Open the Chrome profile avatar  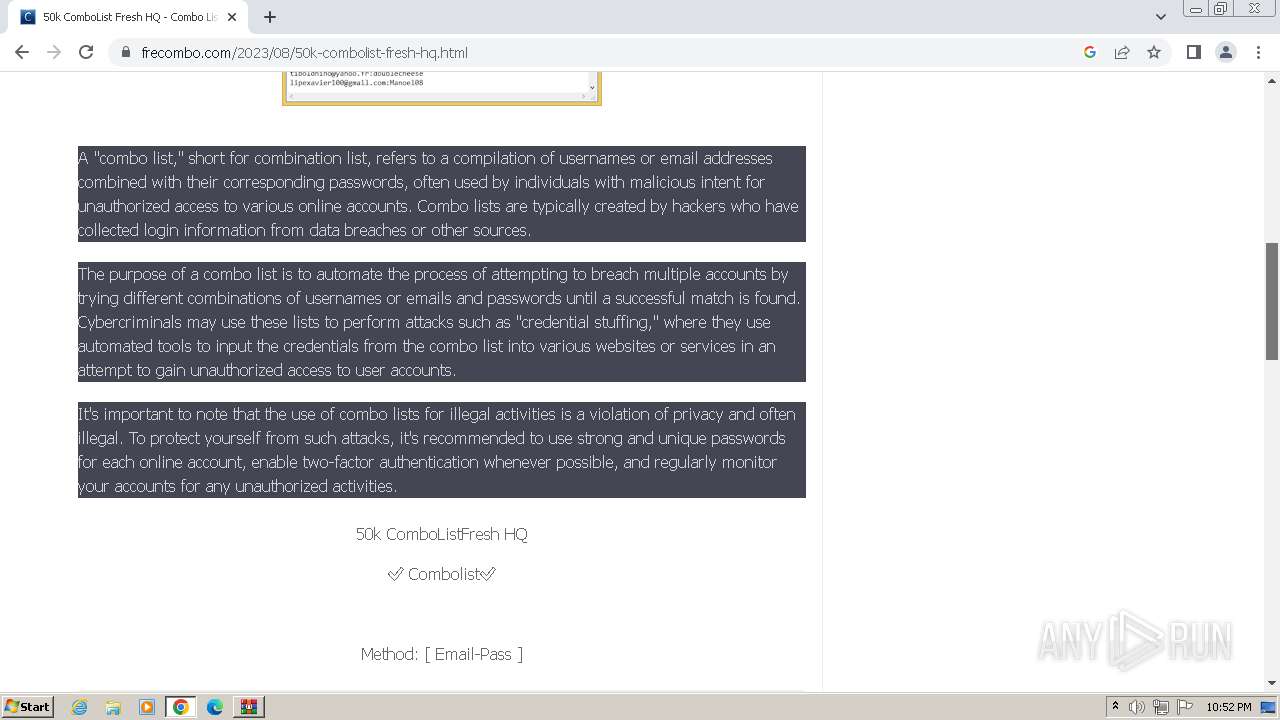pos(1226,52)
